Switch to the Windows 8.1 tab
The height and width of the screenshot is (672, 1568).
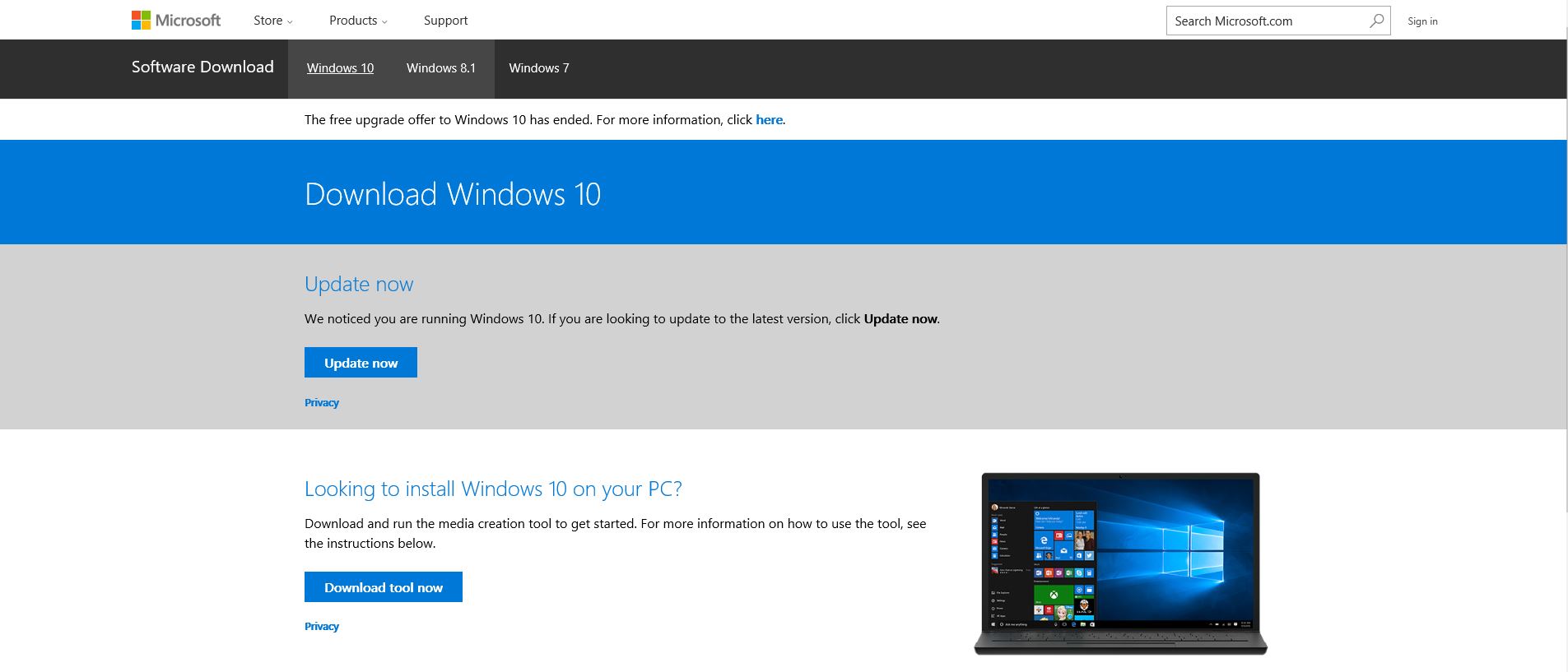441,68
